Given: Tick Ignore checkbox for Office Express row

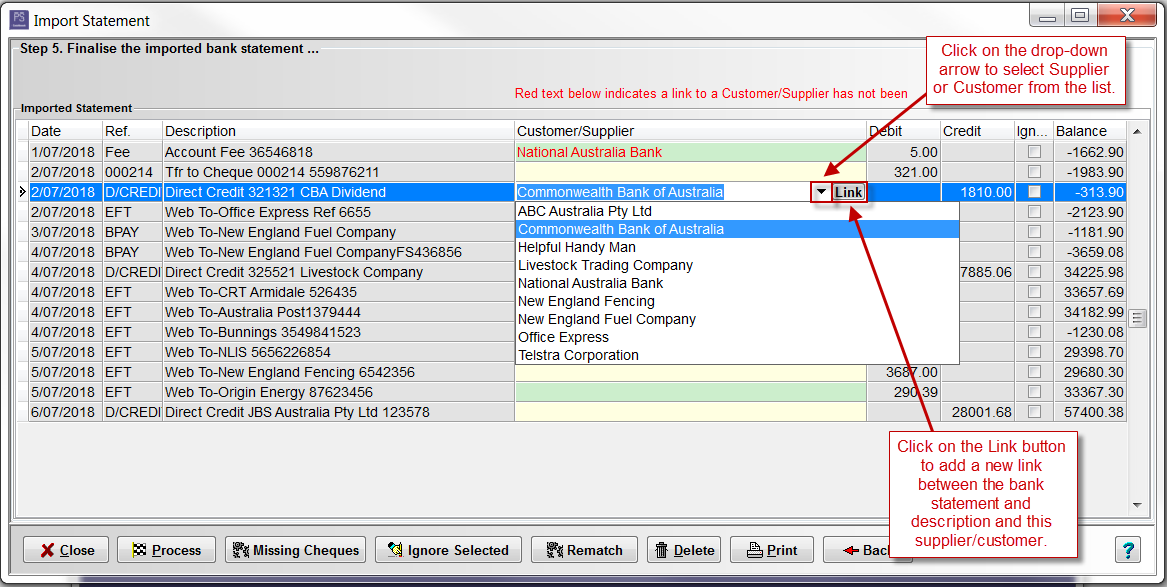Looking at the screenshot, I should 1034,212.
